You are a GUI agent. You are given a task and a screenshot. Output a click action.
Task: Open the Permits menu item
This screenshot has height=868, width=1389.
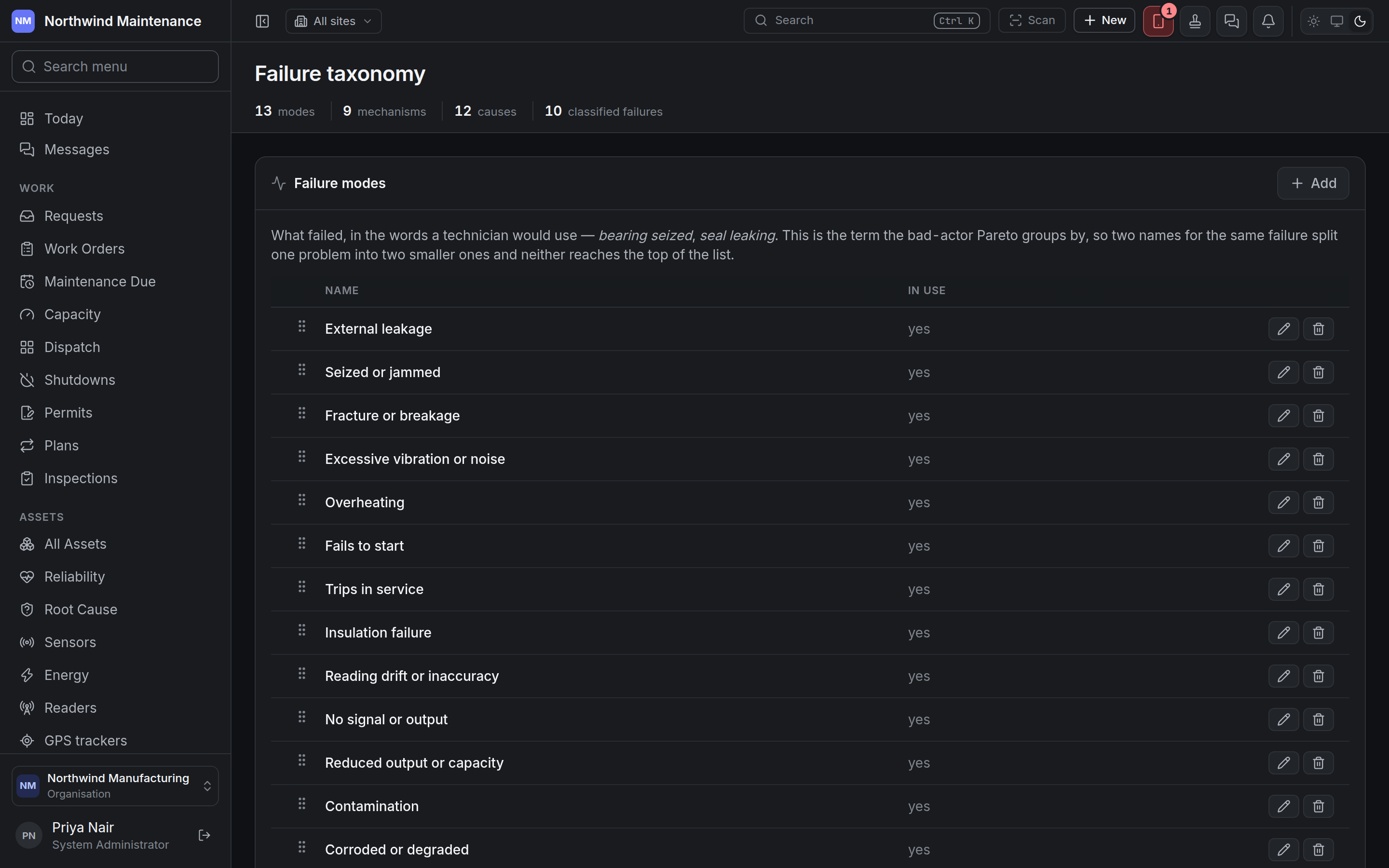115,413
